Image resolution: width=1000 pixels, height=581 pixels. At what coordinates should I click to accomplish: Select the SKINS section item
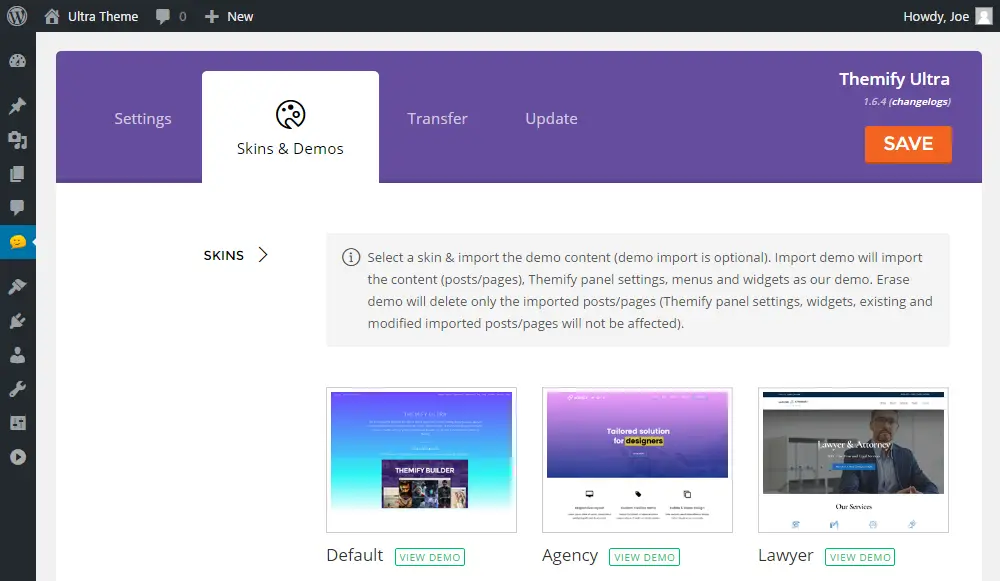[224, 255]
